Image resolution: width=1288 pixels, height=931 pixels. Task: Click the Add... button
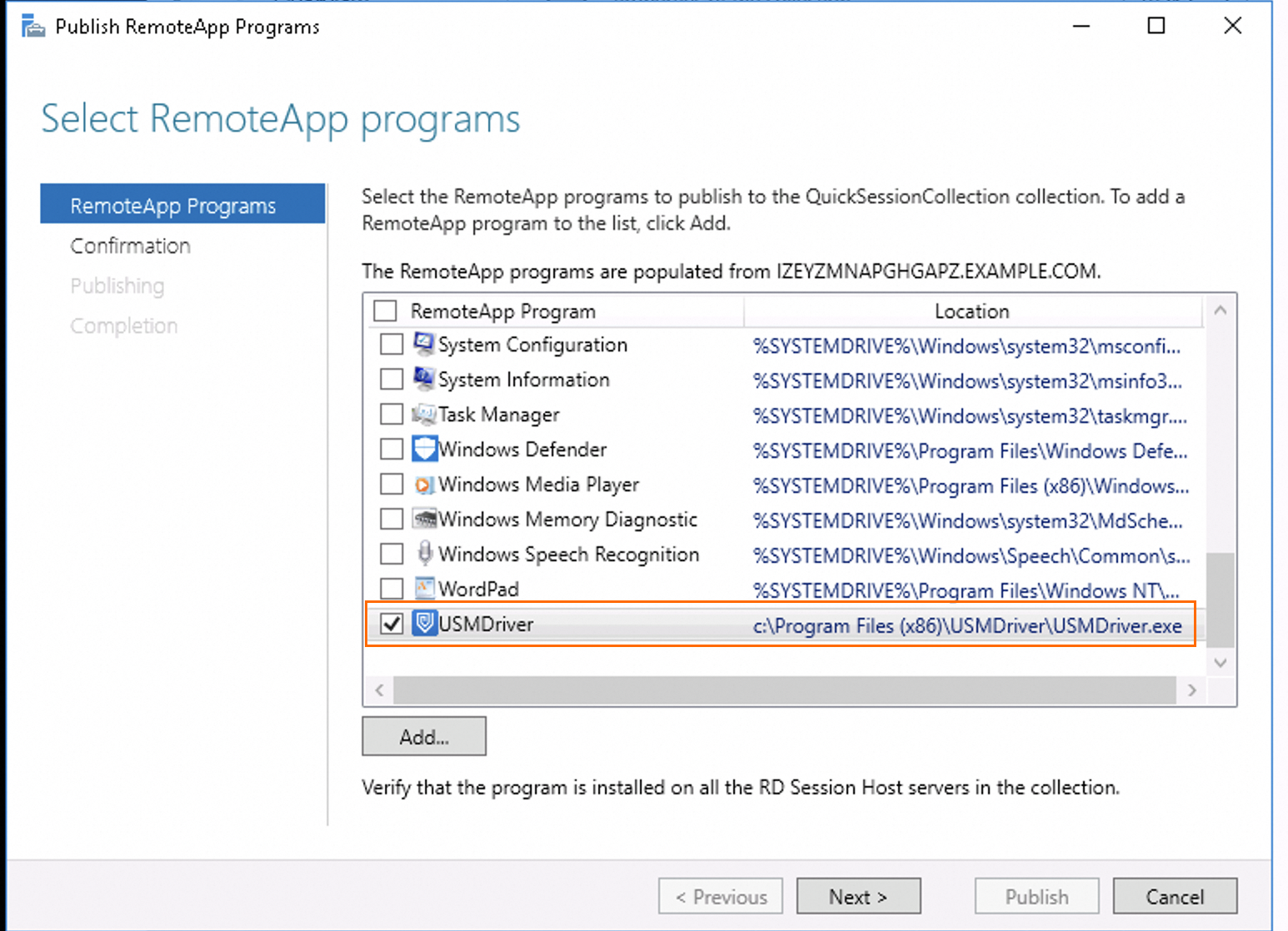pos(424,736)
